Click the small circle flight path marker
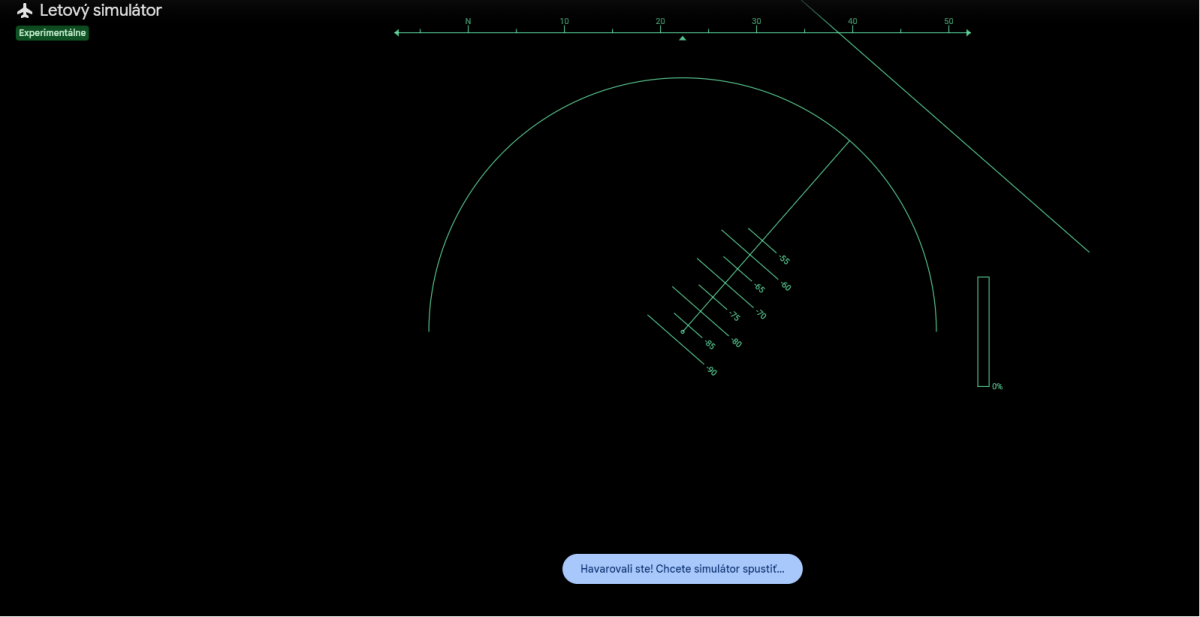The width and height of the screenshot is (1200, 617). tap(683, 331)
